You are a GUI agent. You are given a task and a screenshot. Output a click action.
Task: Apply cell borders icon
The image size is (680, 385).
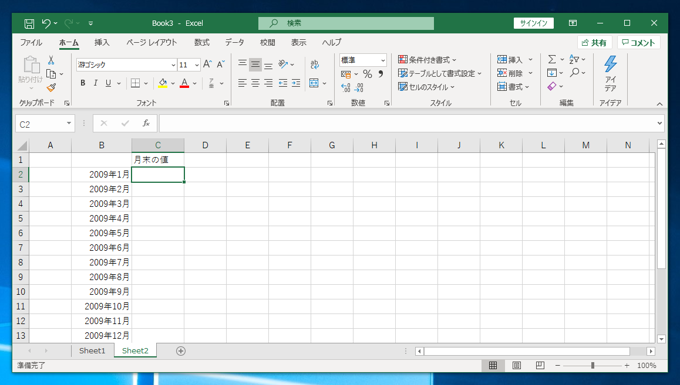135,83
